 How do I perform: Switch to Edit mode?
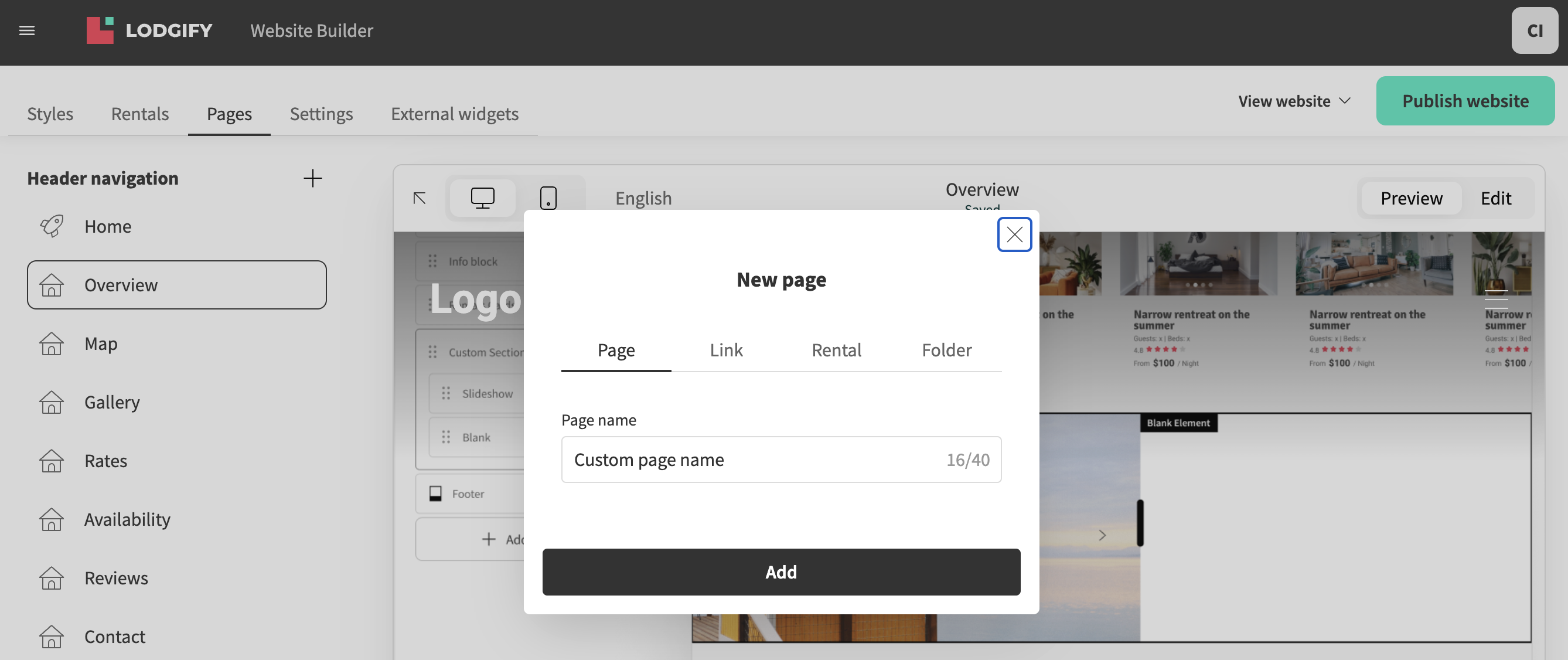1495,198
